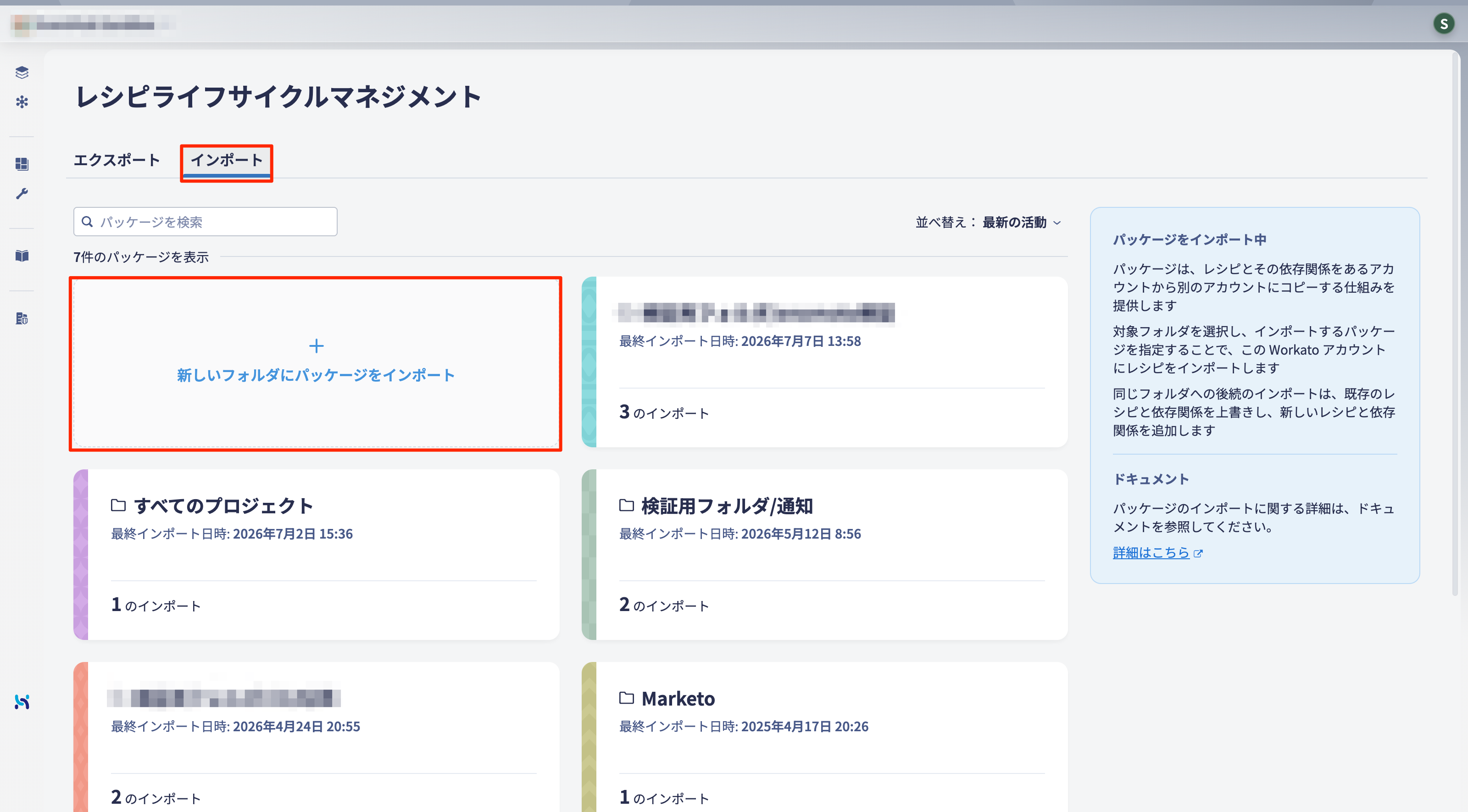
Task: Open the open-book library icon in sidebar
Action: pyautogui.click(x=22, y=256)
